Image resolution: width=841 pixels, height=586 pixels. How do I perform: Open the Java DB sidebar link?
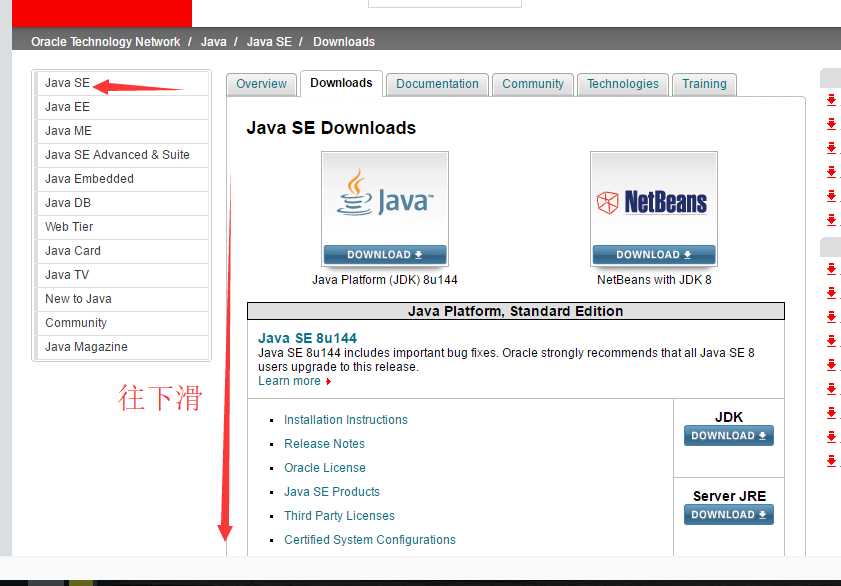click(x=68, y=203)
